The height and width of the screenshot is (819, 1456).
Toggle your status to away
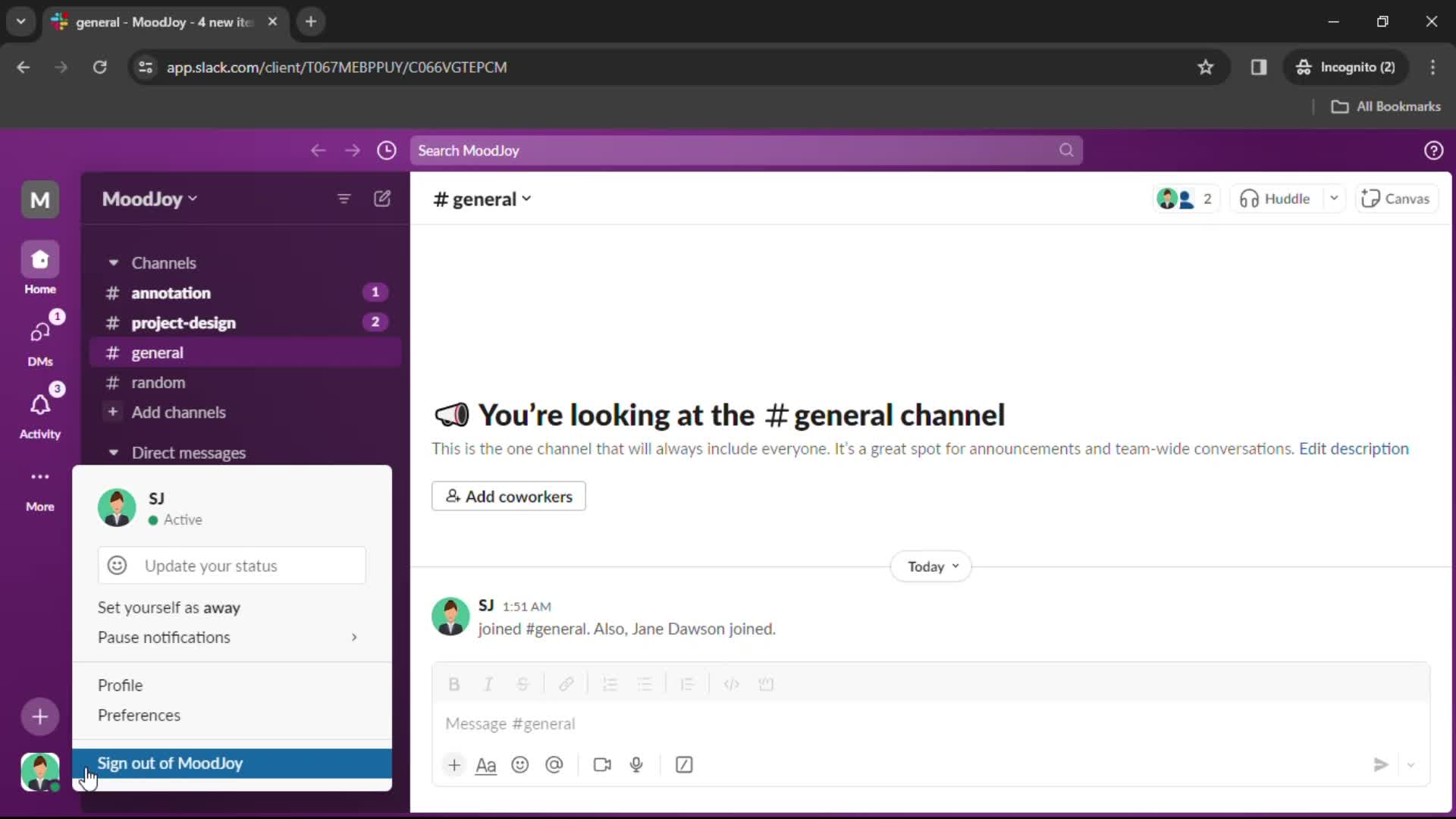(x=168, y=607)
